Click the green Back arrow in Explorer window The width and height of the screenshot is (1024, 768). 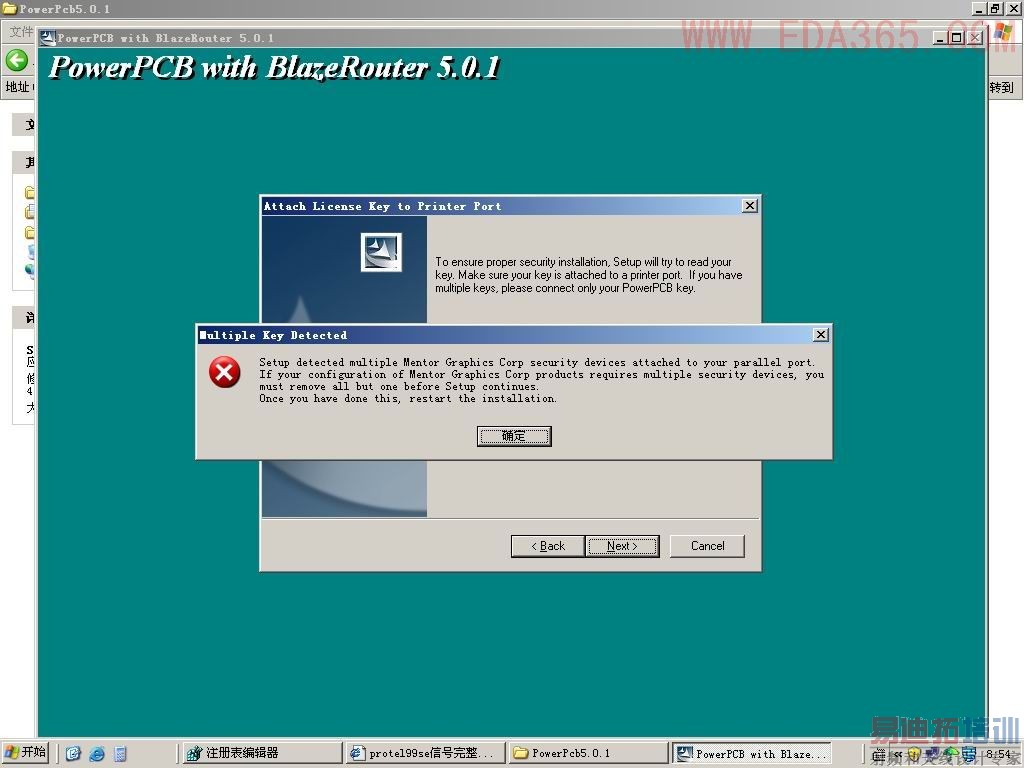(x=16, y=61)
